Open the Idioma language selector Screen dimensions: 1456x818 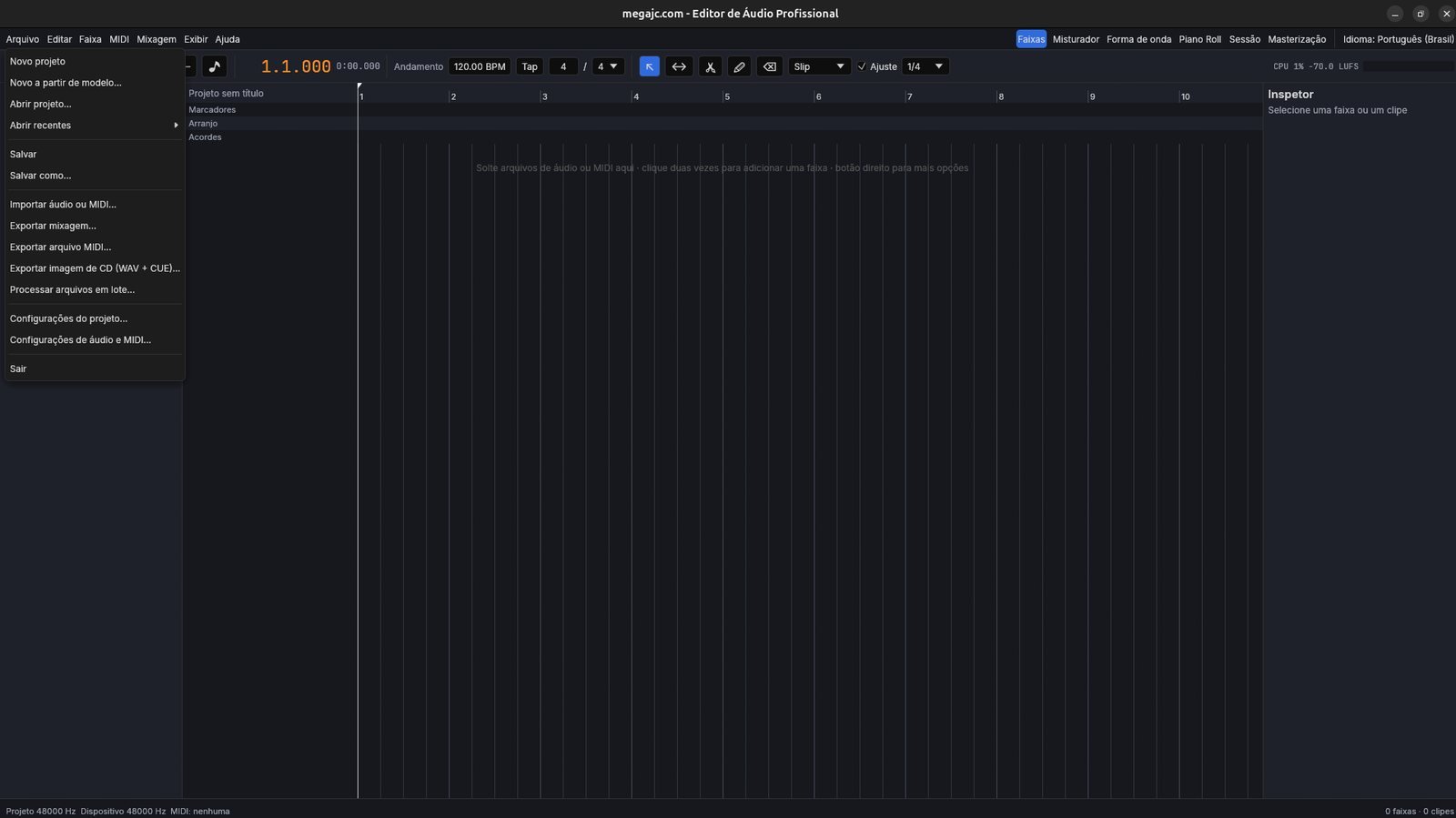click(x=1398, y=39)
